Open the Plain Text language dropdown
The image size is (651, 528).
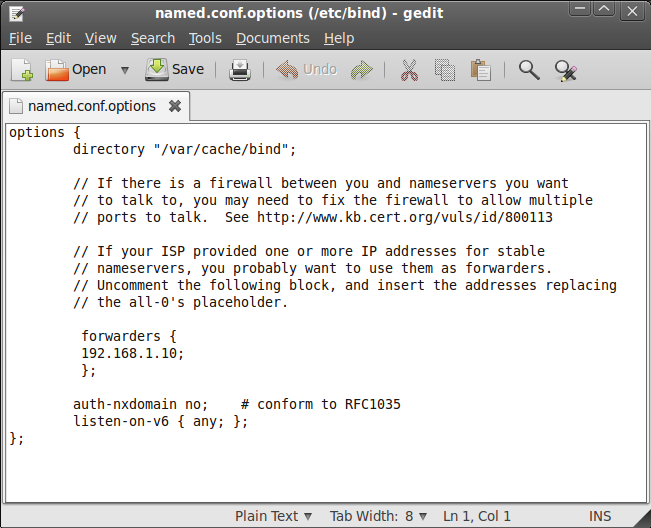click(x=273, y=516)
